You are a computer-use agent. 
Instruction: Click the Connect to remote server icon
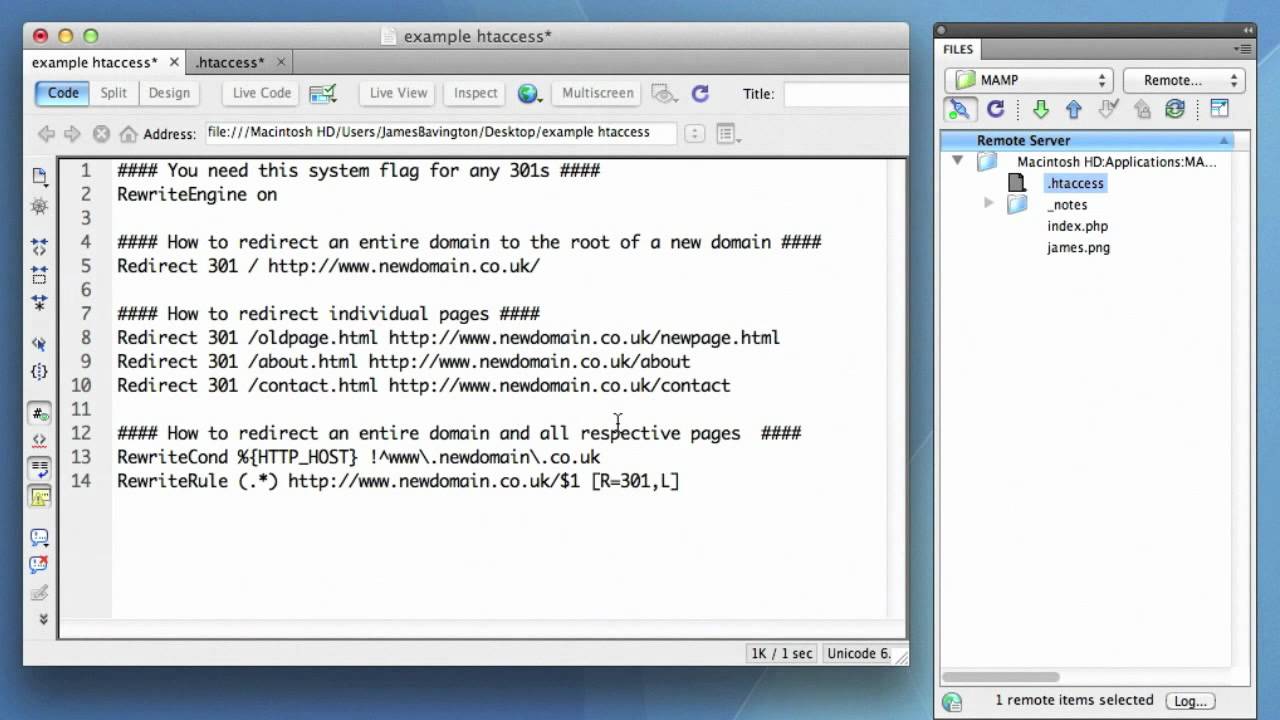pos(958,109)
